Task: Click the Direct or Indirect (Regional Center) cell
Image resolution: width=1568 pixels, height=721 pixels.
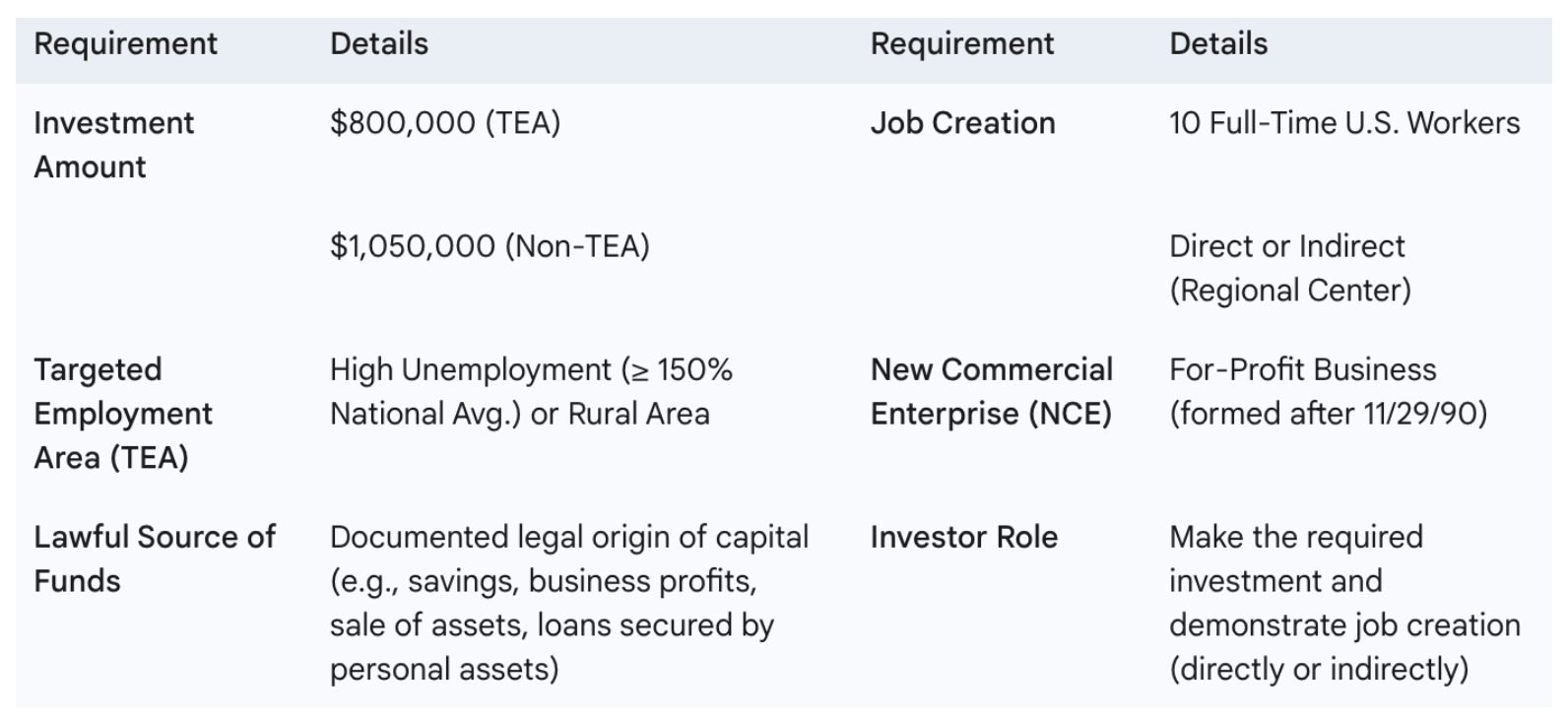Action: (x=1290, y=268)
